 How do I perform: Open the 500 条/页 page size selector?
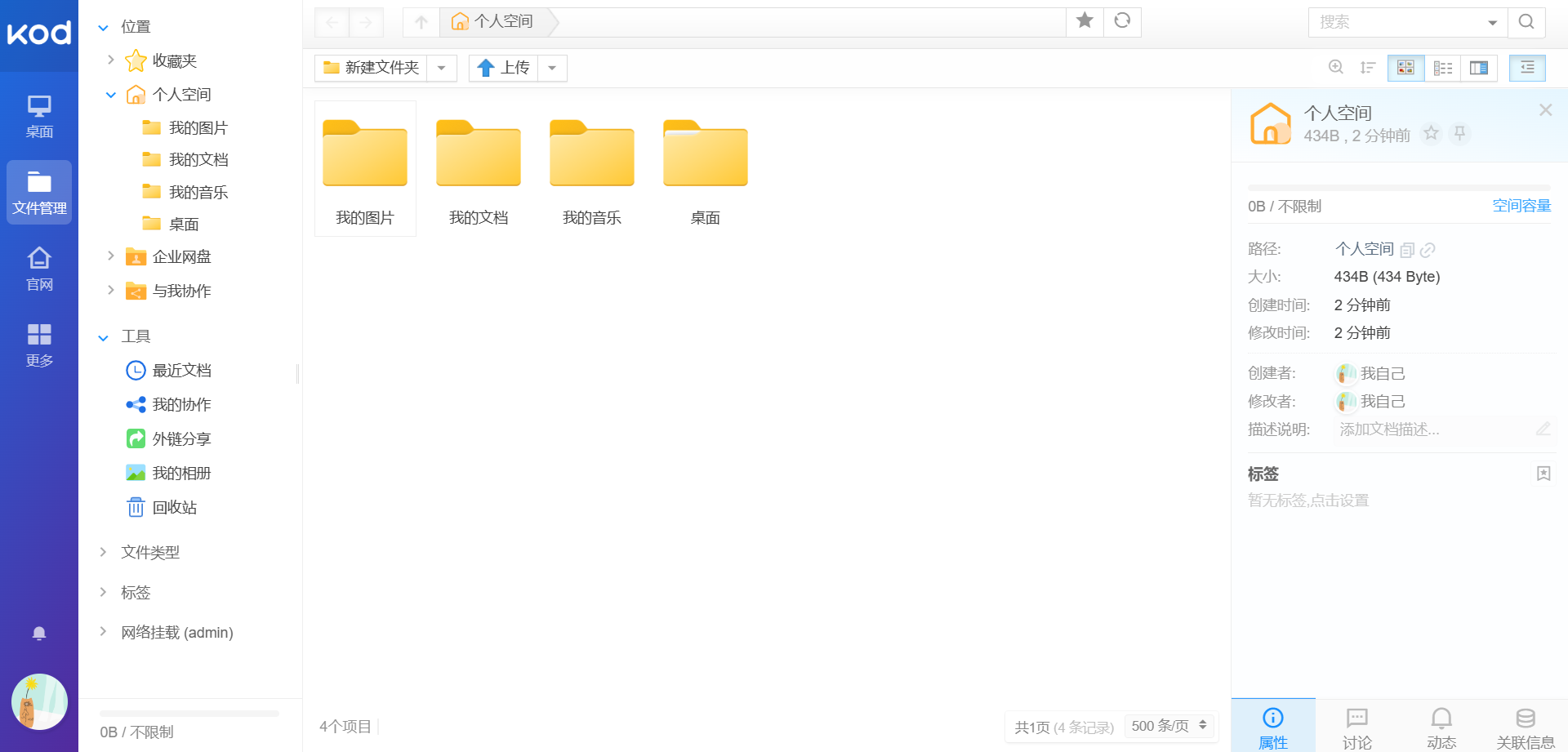click(1169, 726)
